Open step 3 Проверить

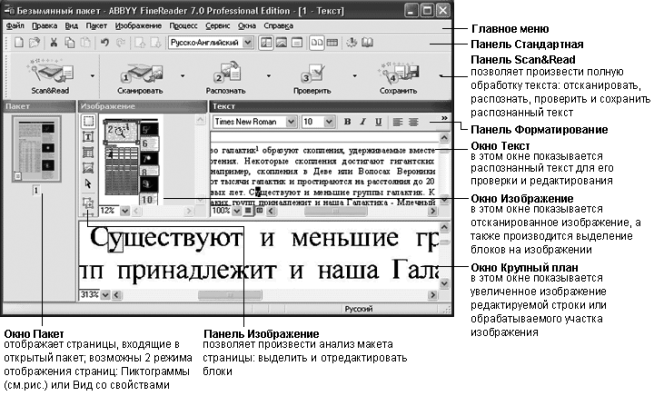312,78
